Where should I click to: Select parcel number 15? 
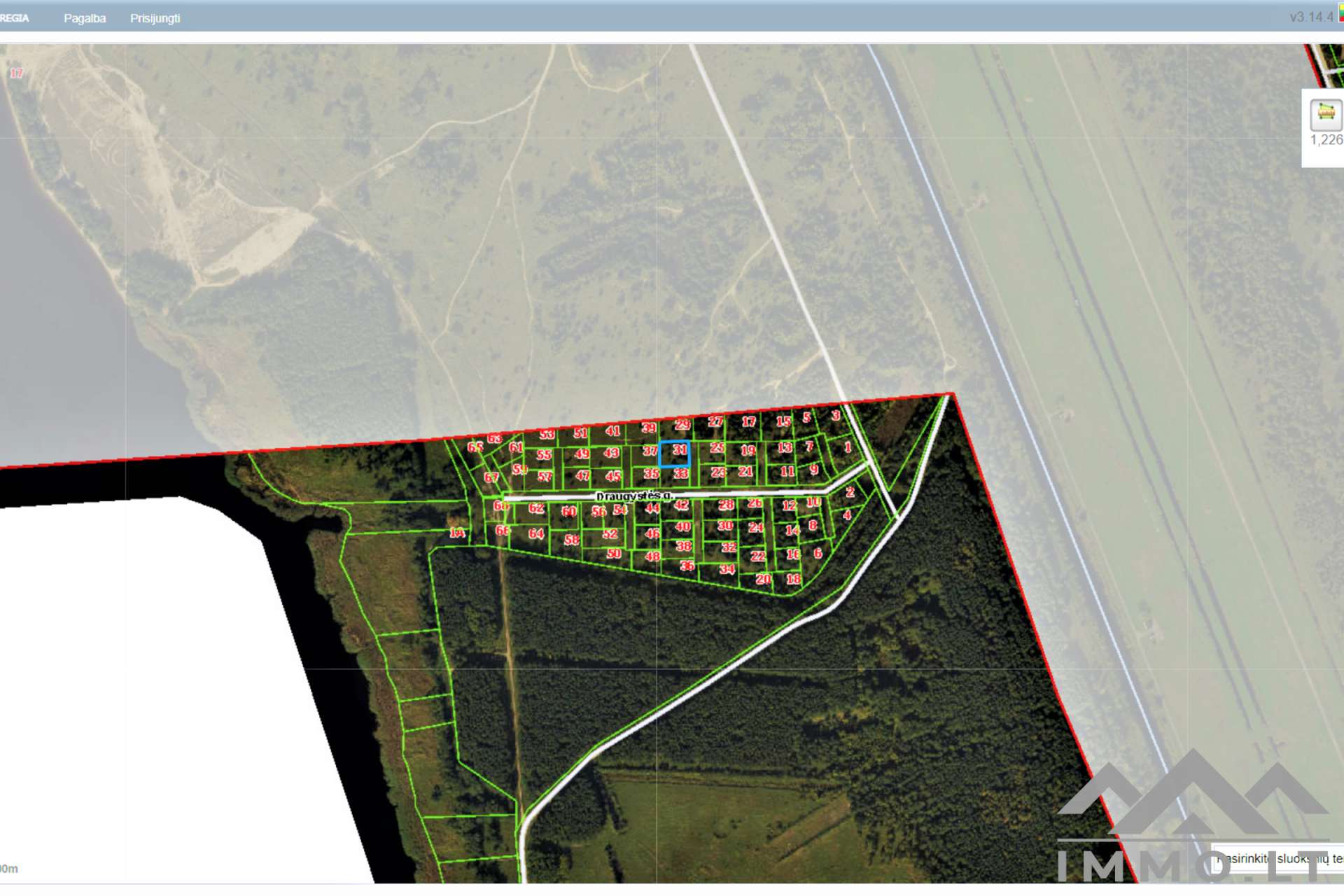pos(783,422)
